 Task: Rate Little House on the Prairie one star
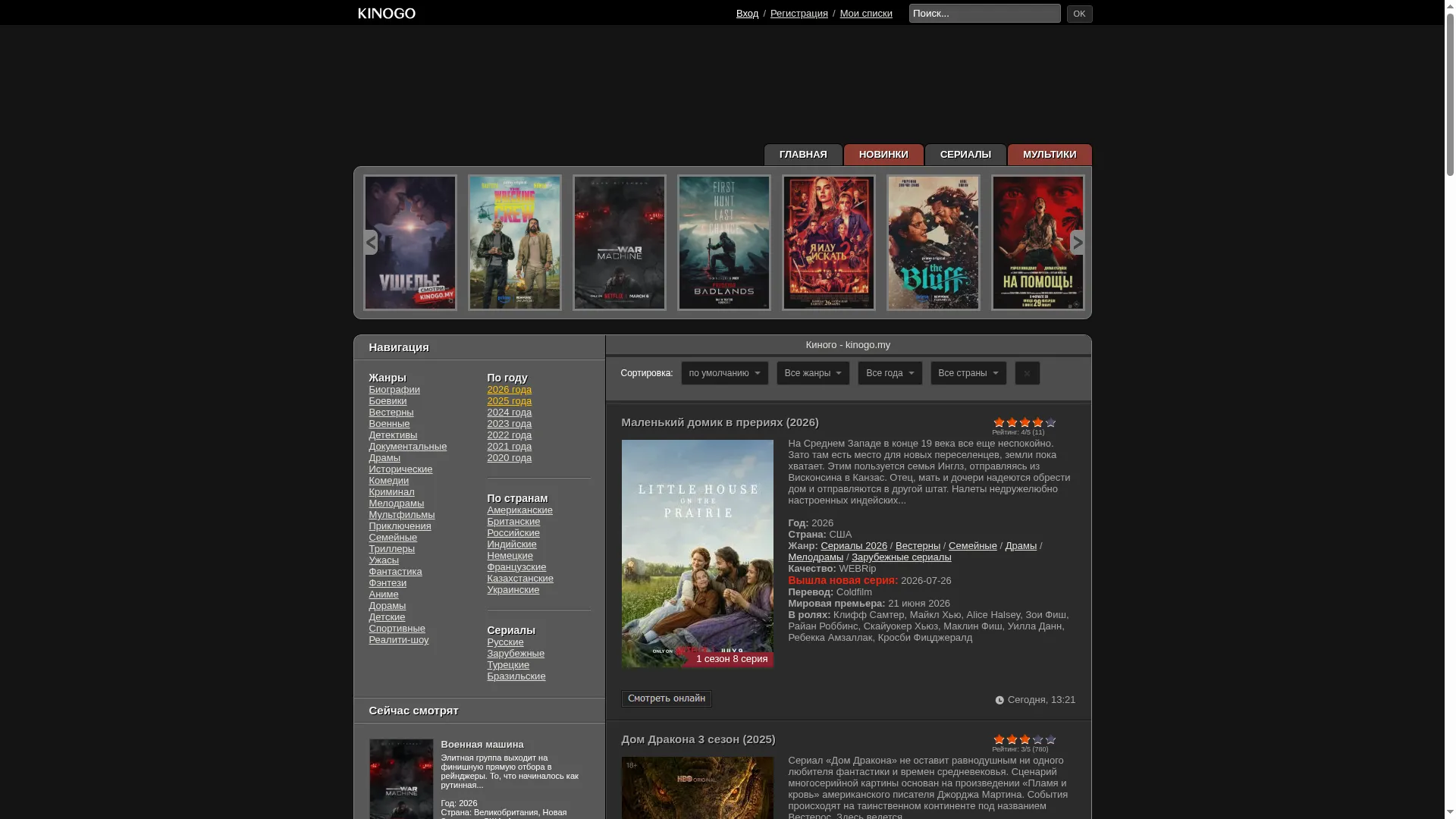pyautogui.click(x=999, y=422)
